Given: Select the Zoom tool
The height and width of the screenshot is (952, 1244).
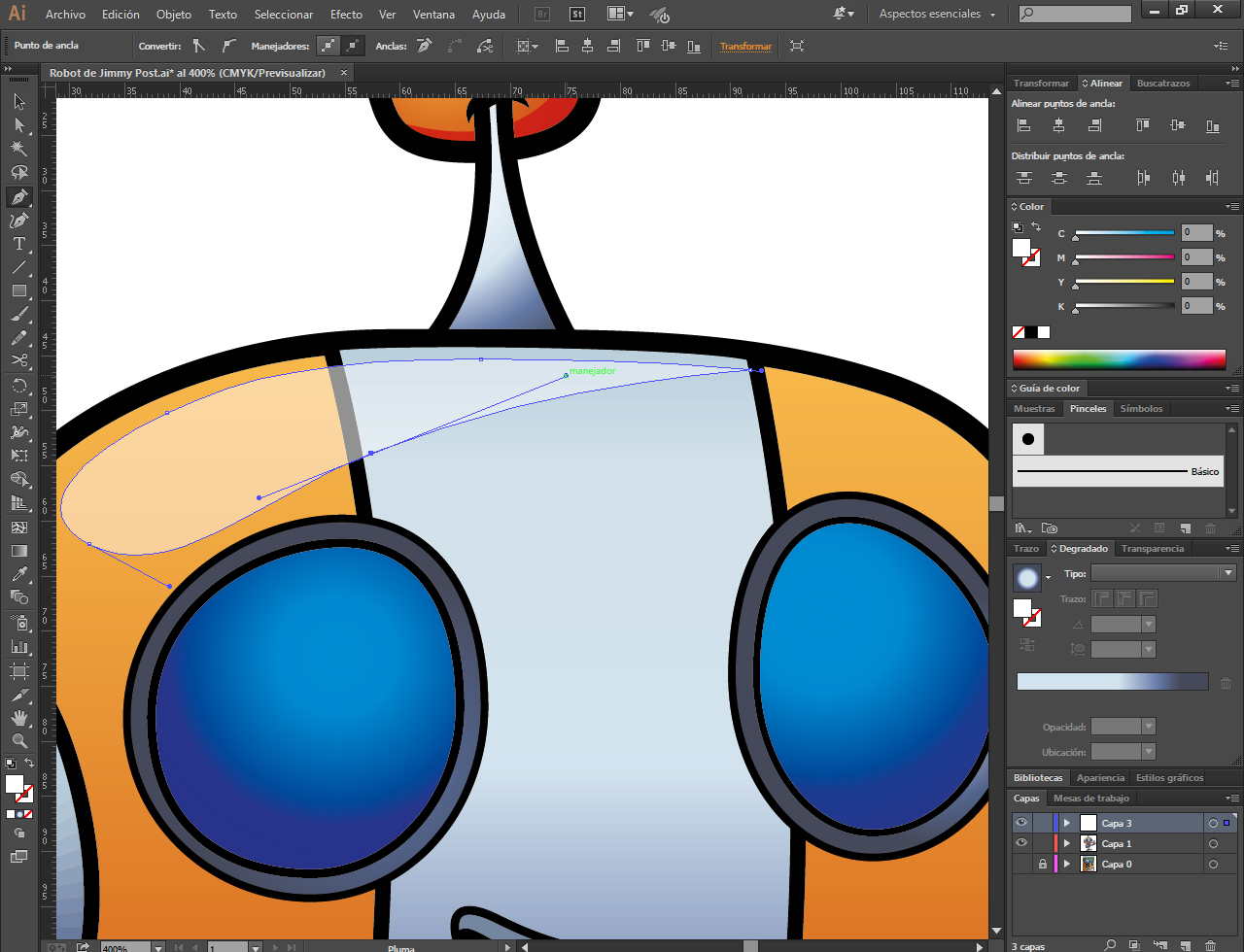Looking at the screenshot, I should click(18, 741).
